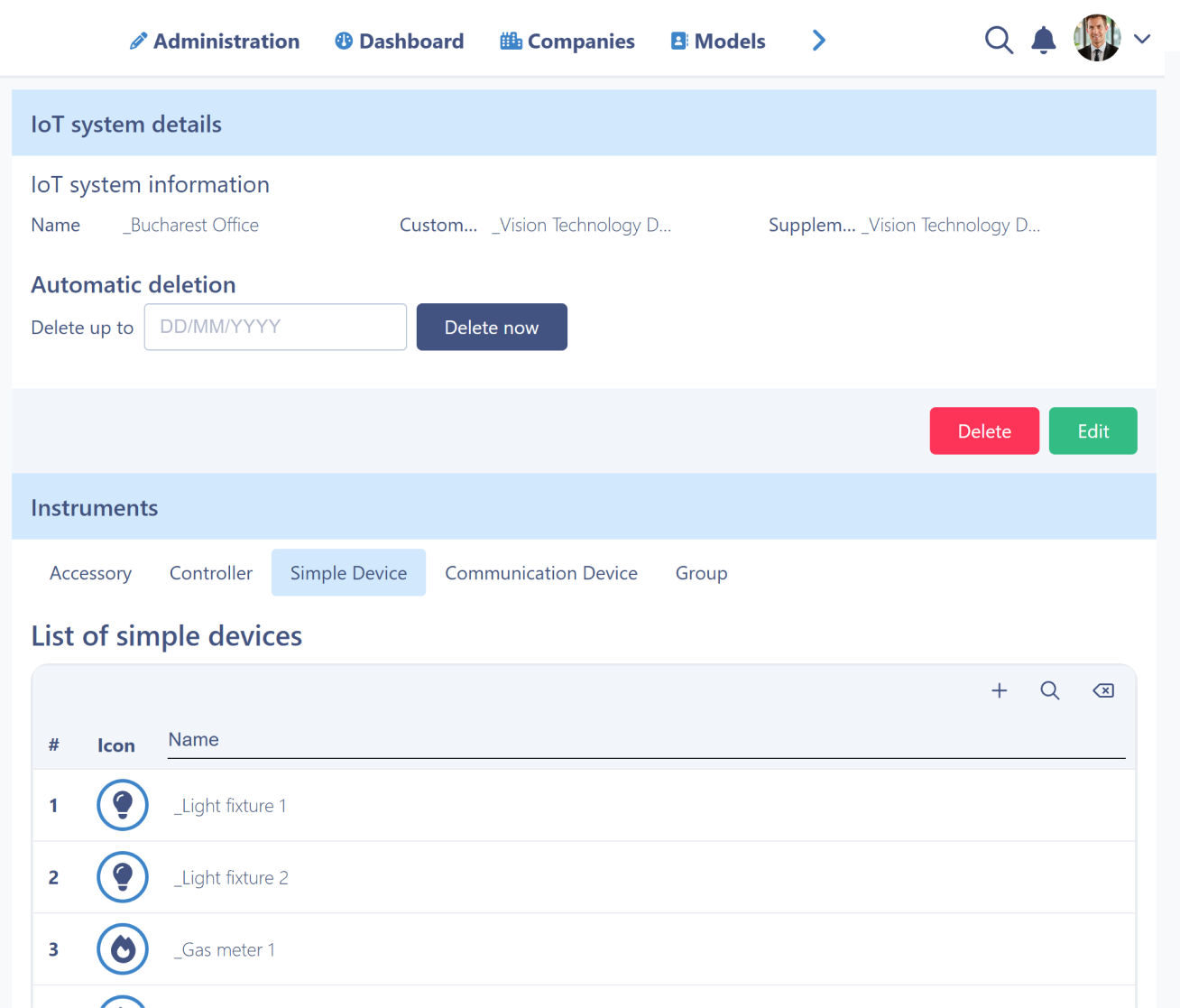Open the Companies menu item
1180x1008 pixels.
click(x=567, y=42)
